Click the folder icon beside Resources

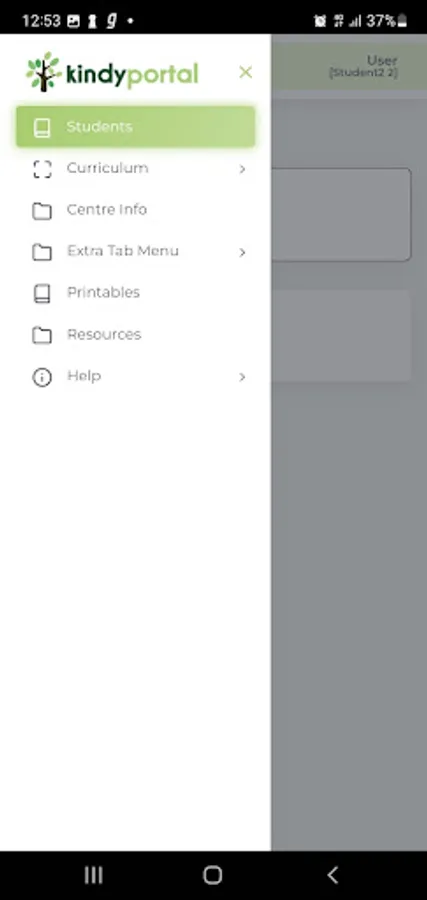coord(42,335)
